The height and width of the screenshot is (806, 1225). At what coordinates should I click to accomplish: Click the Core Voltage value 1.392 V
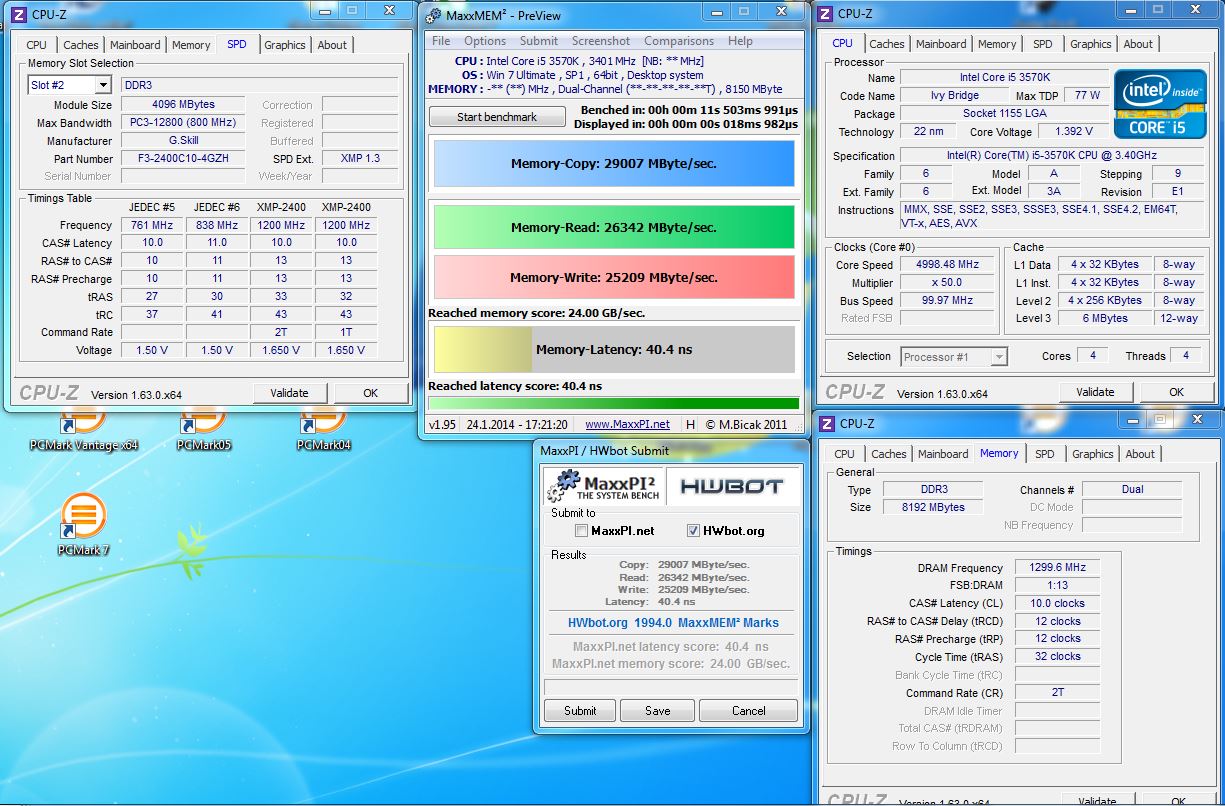pyautogui.click(x=1074, y=131)
